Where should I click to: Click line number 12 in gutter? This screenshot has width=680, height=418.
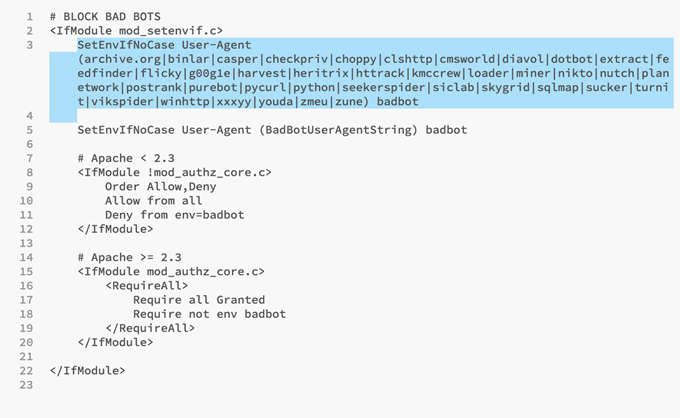[x=26, y=229]
